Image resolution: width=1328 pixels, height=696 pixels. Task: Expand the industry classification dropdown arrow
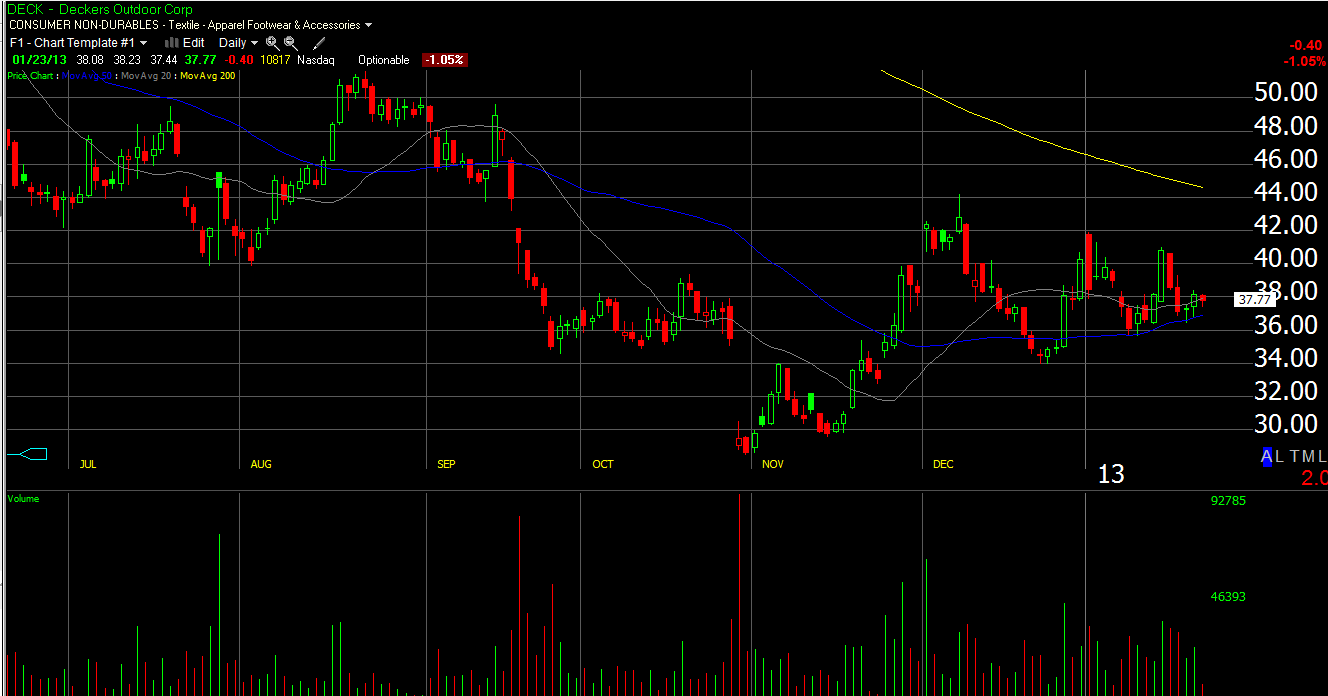[369, 25]
